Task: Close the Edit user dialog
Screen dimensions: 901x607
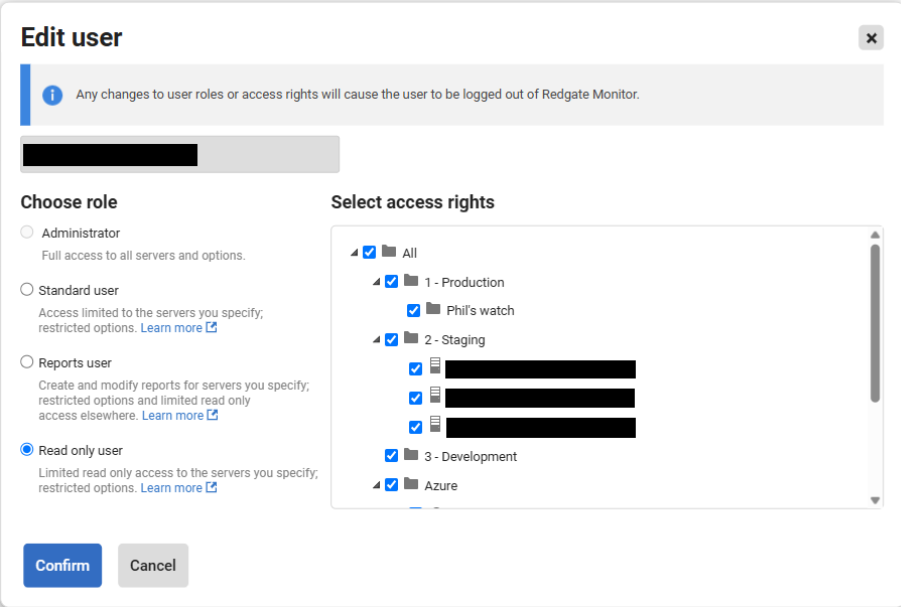Action: click(871, 38)
